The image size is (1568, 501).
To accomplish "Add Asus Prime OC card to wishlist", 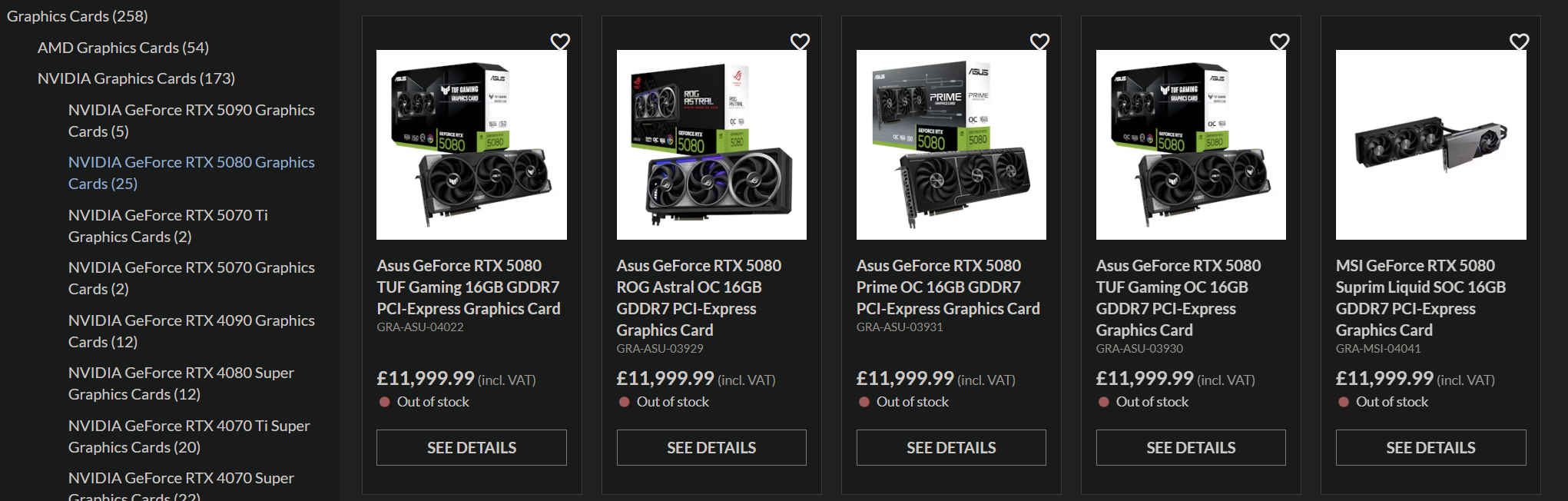I will [1039, 41].
